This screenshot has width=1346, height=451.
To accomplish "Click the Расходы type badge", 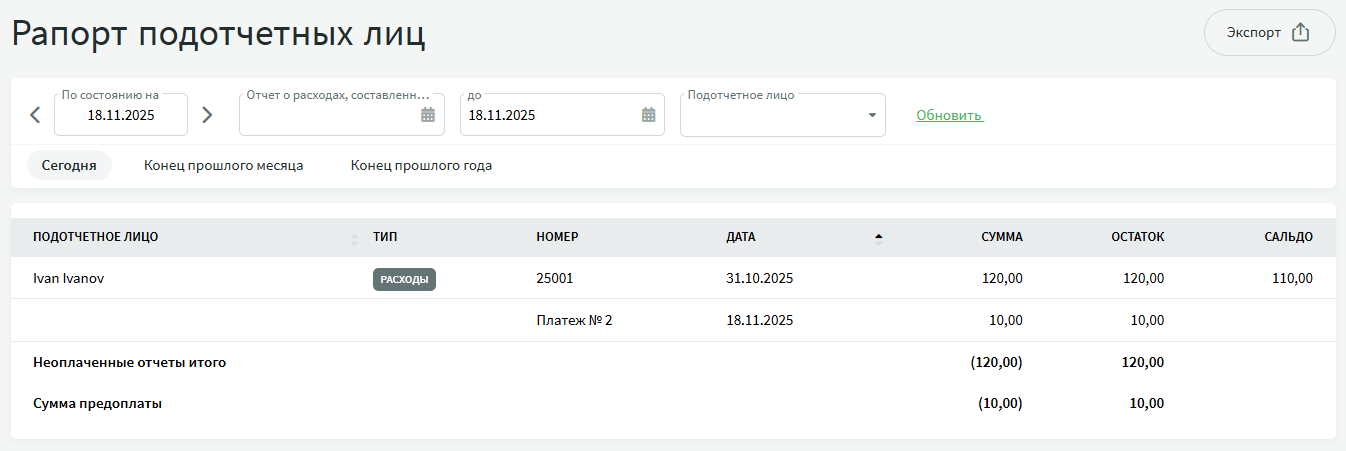I will pyautogui.click(x=404, y=279).
